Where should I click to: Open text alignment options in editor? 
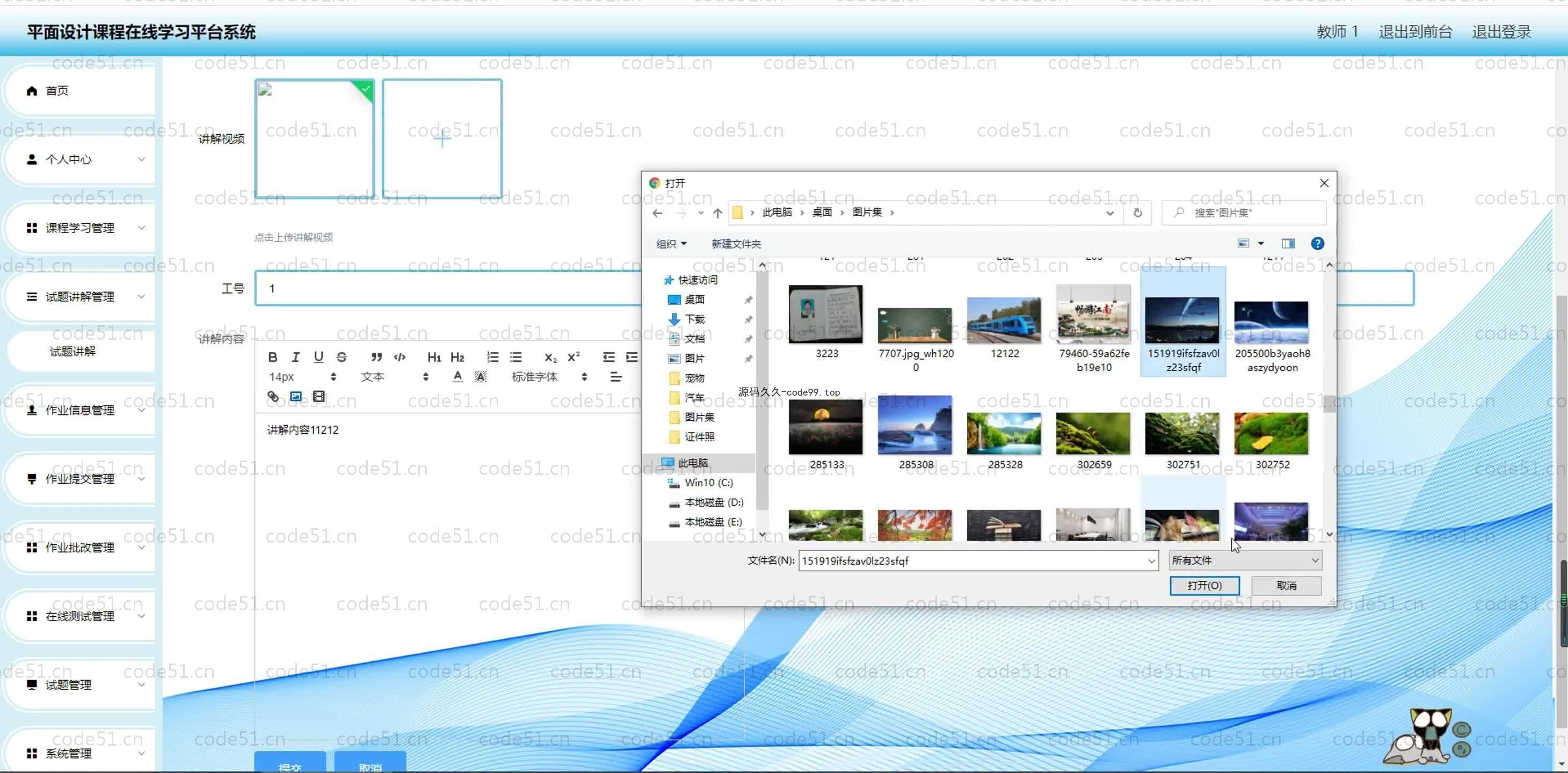click(615, 377)
